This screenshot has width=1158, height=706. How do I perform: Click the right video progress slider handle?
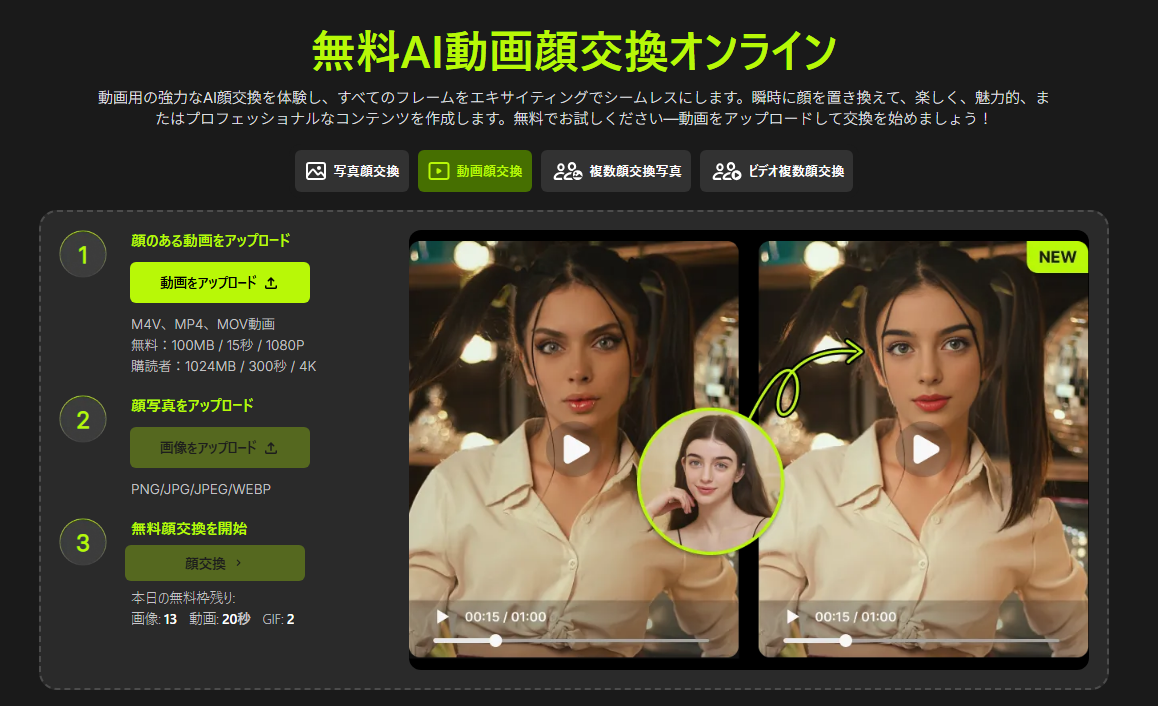tap(845, 640)
